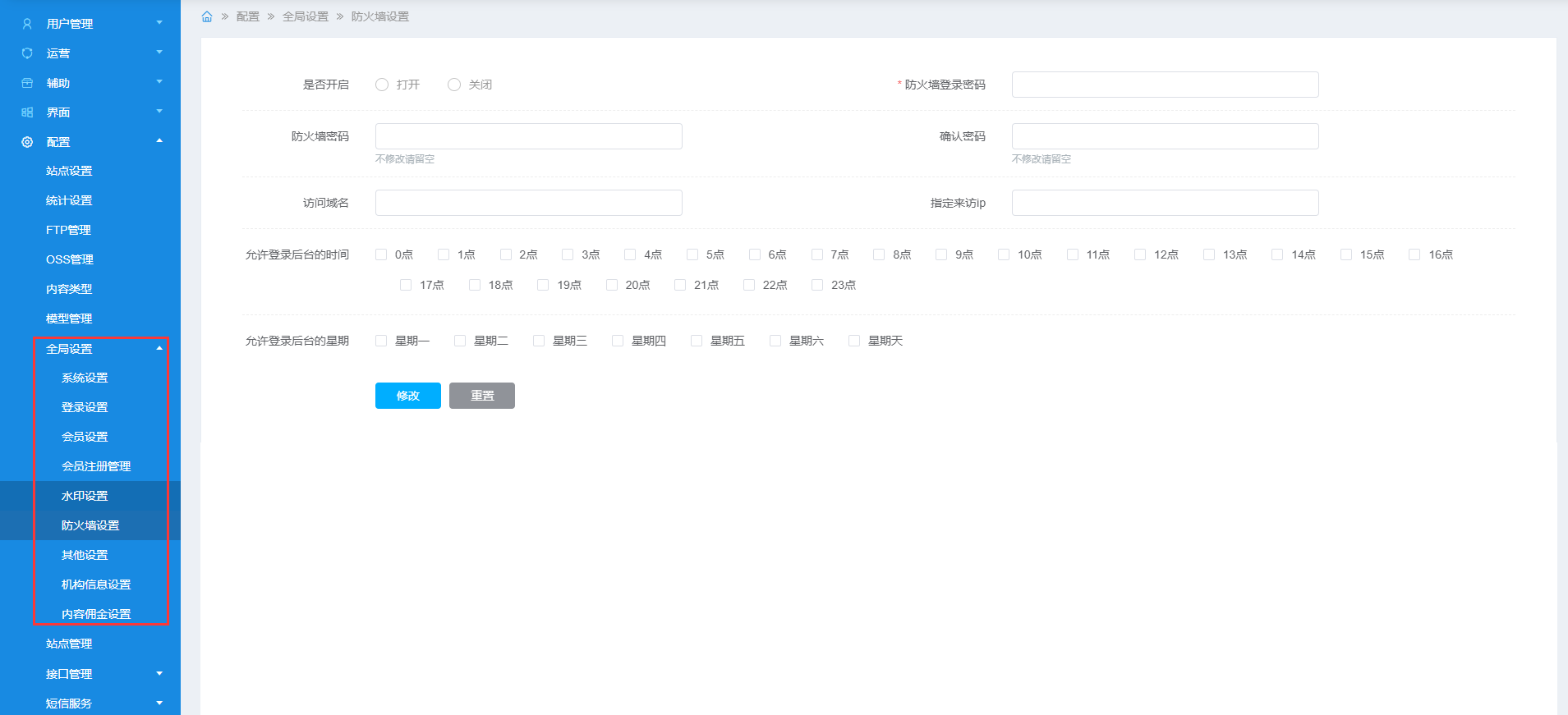Click the blue 修改 button
This screenshot has width=1568, height=715.
coord(407,396)
